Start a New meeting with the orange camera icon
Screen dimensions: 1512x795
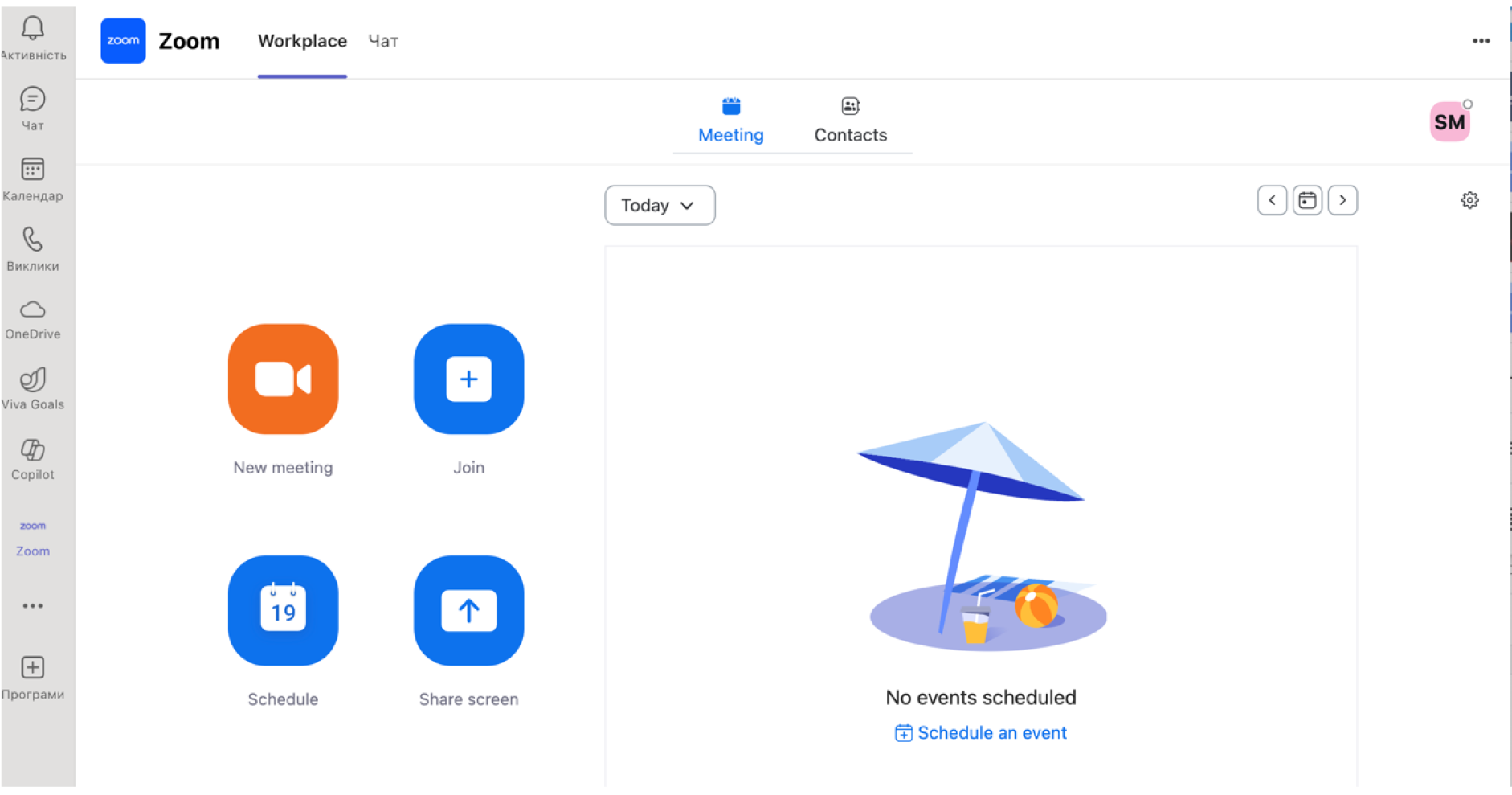(x=283, y=379)
